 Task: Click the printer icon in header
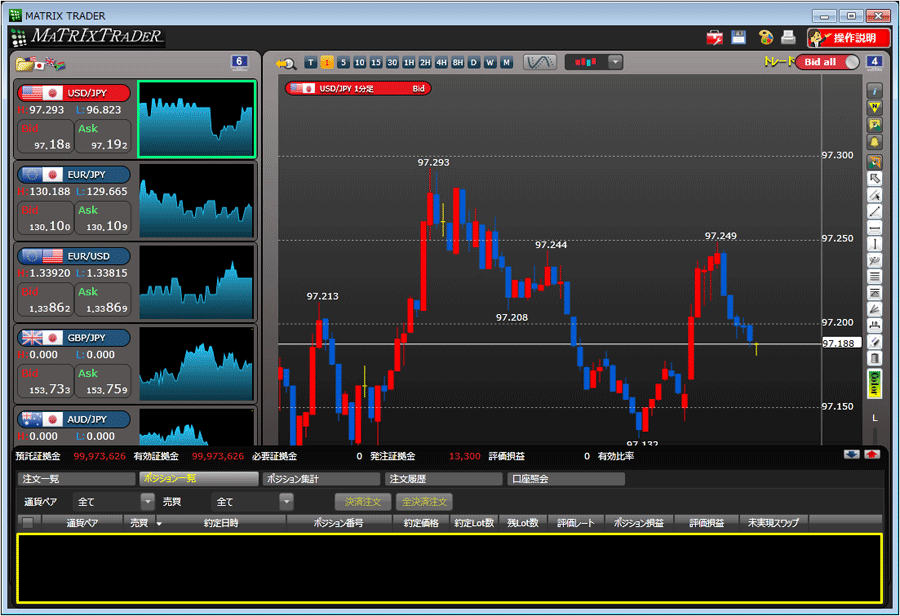[x=789, y=37]
